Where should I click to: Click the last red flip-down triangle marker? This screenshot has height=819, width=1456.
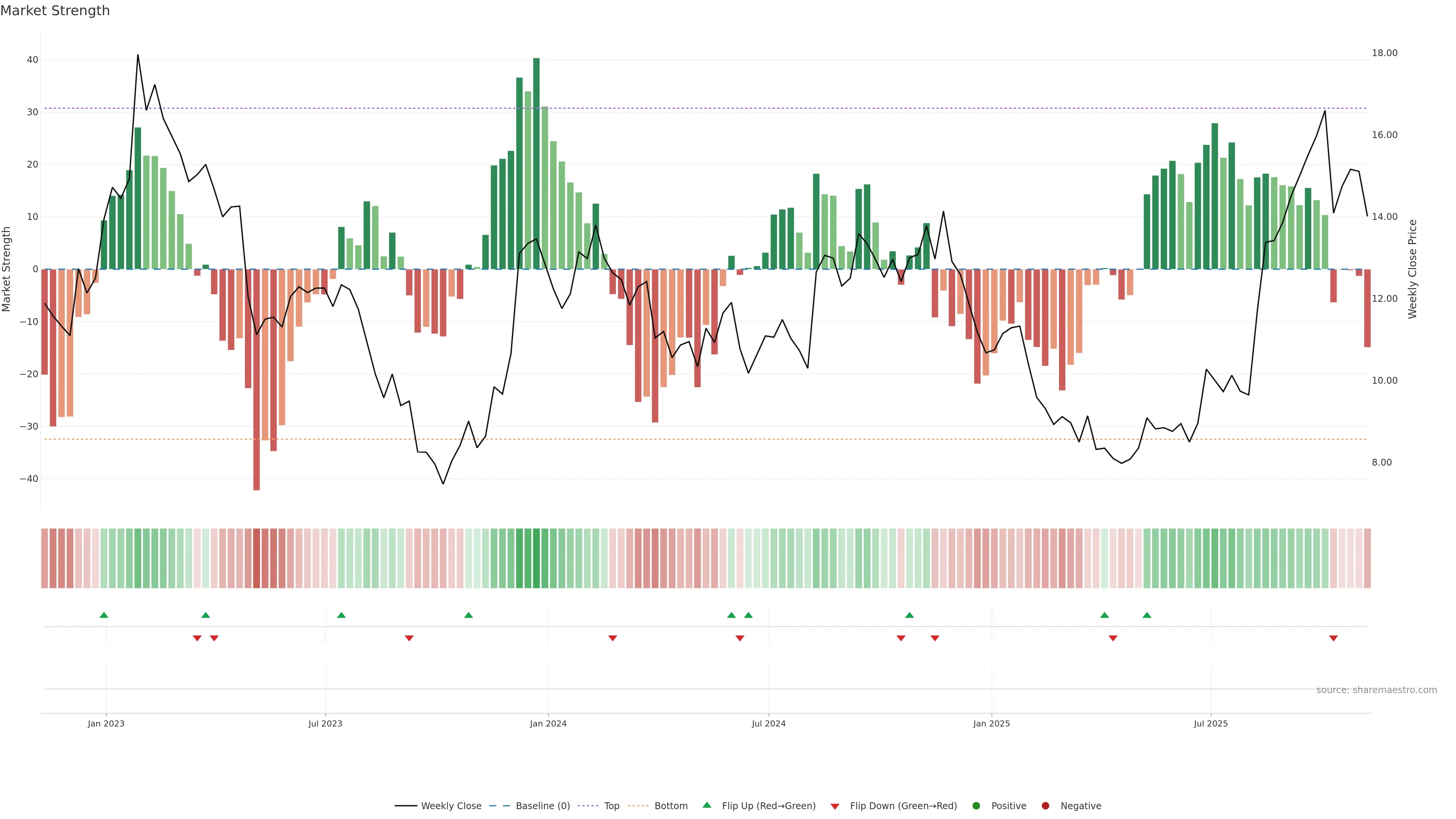tap(1334, 638)
